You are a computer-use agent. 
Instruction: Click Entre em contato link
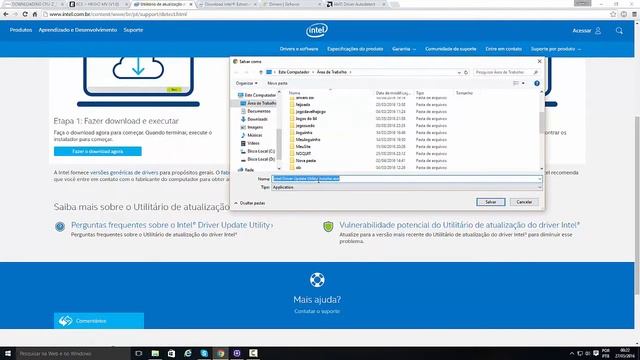click(503, 49)
